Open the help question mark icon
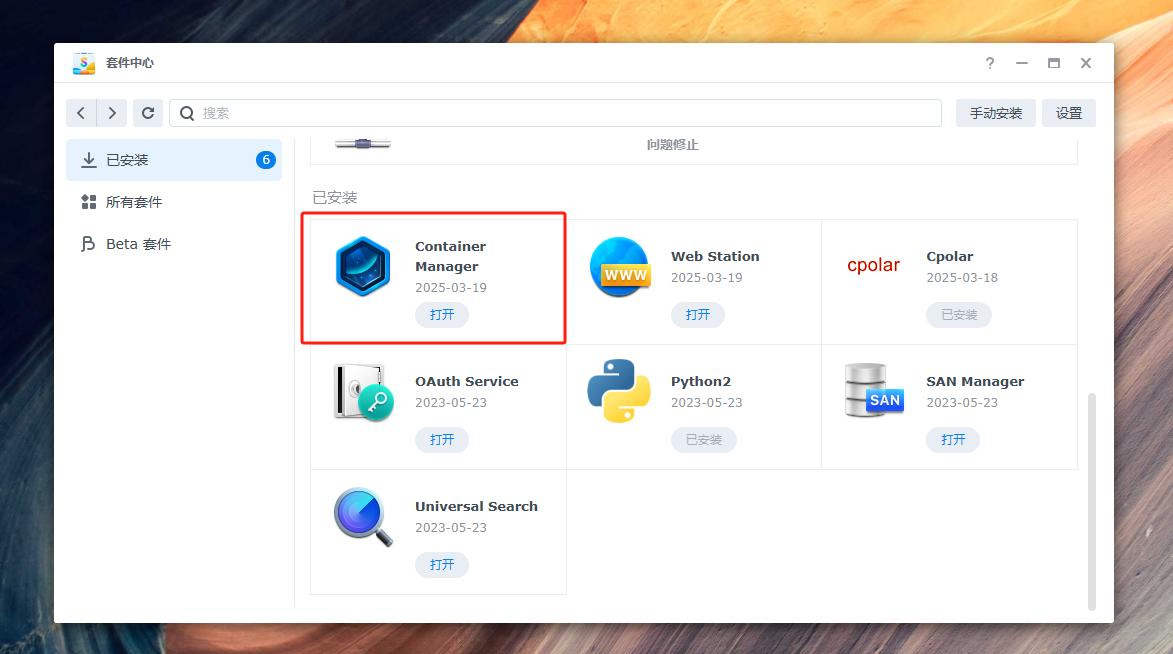The height and width of the screenshot is (654, 1173). click(x=989, y=63)
